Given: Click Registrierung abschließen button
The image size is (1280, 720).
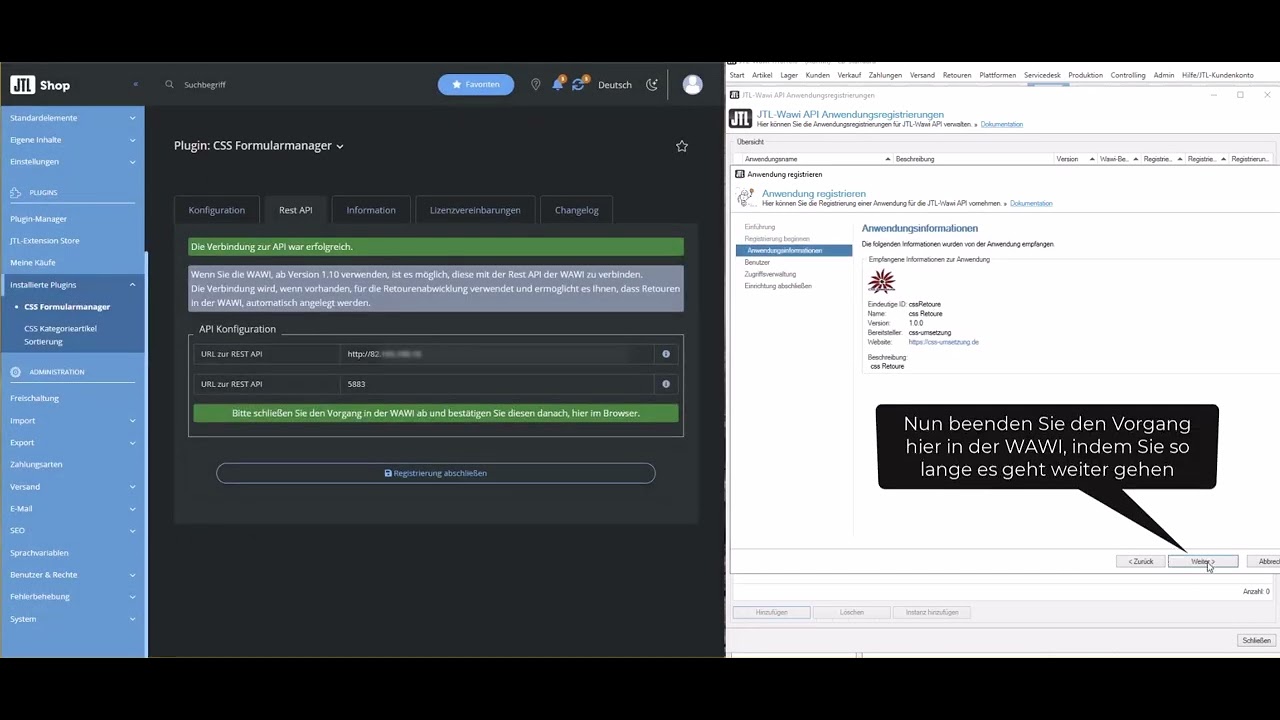Looking at the screenshot, I should [436, 473].
